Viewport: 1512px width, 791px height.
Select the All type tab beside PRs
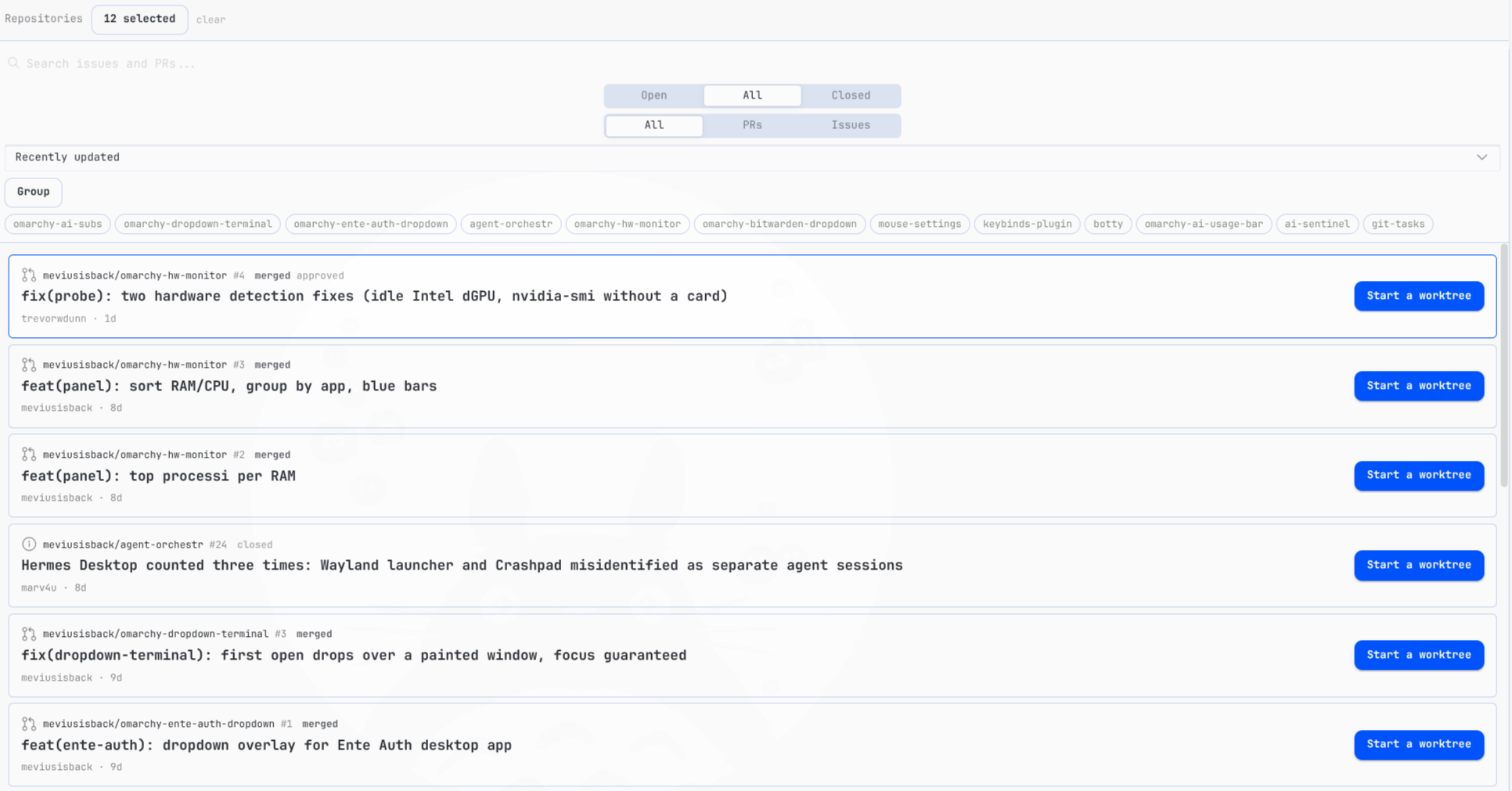point(654,125)
